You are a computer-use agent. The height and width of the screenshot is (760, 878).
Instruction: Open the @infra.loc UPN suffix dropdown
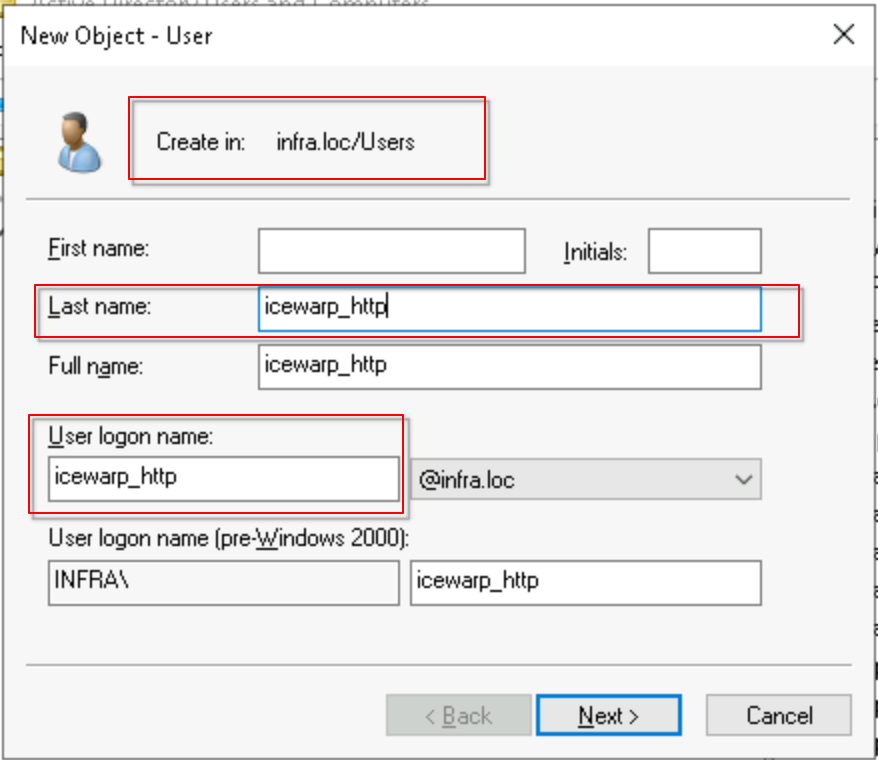click(x=585, y=480)
